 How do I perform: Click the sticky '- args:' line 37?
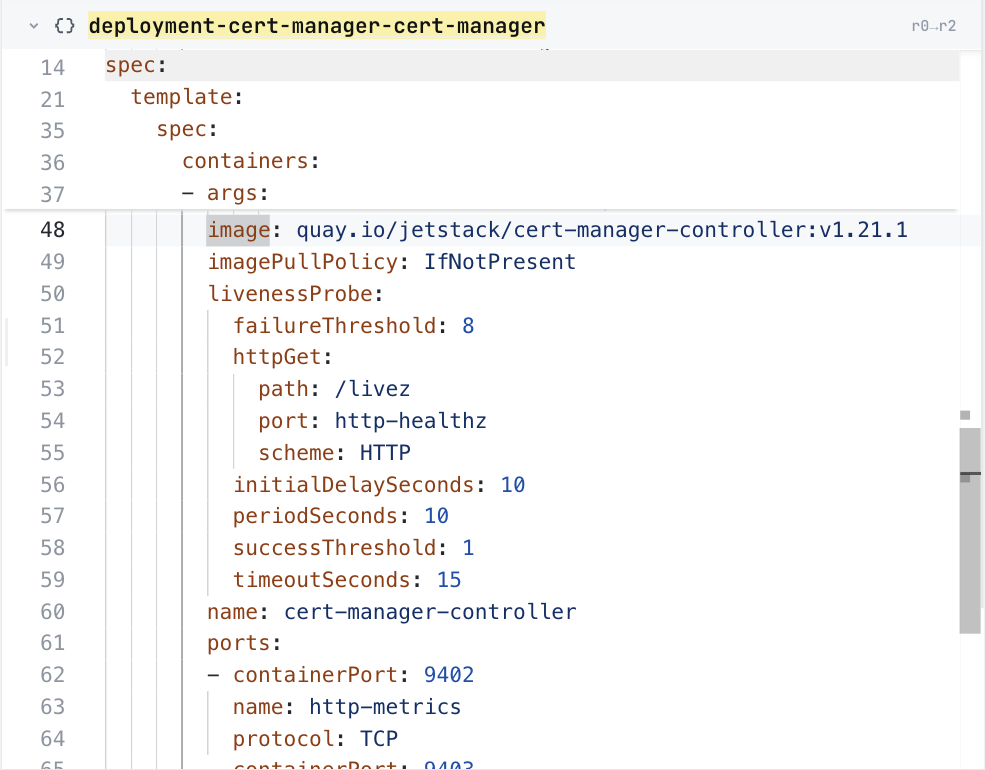pos(225,193)
